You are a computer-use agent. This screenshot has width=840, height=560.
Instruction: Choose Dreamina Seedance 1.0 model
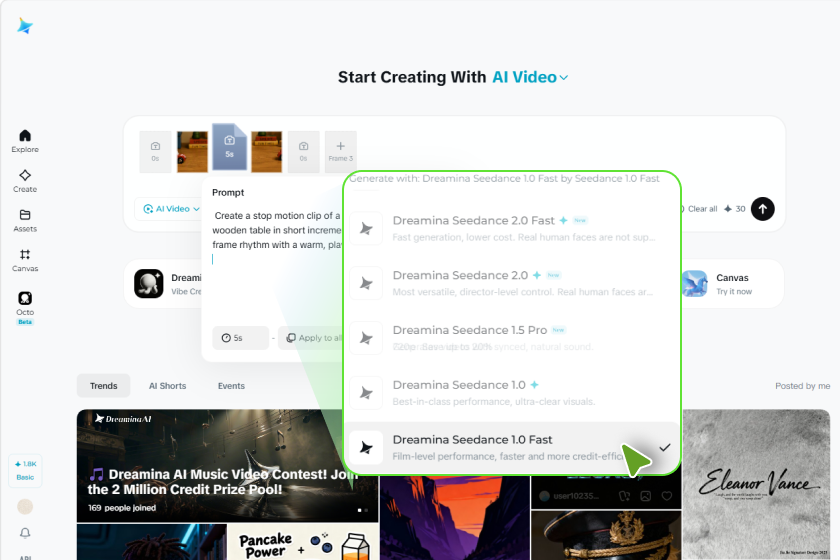coord(512,393)
